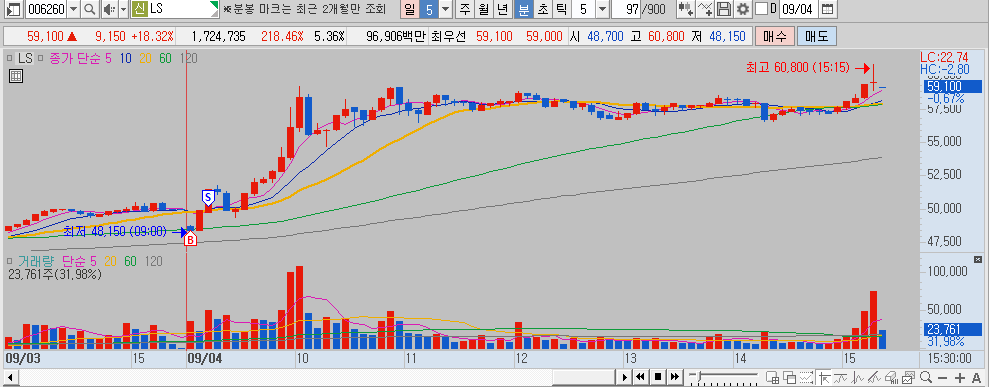Image resolution: width=989 pixels, height=387 pixels.
Task: Click the stock code field 006260
Action: click(x=45, y=9)
